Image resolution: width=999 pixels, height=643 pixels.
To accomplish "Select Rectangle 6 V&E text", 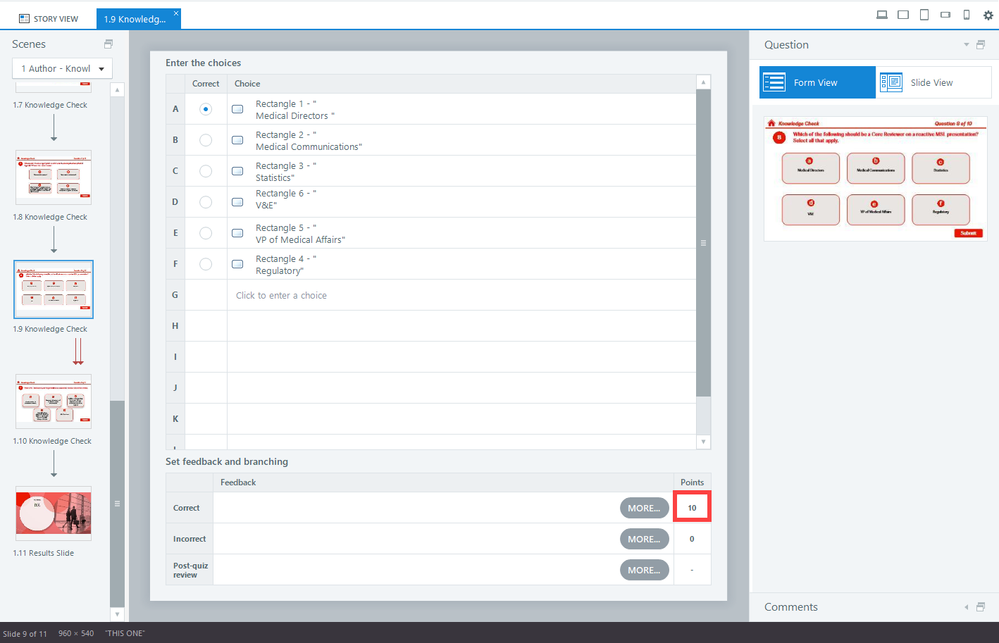I will [x=286, y=199].
